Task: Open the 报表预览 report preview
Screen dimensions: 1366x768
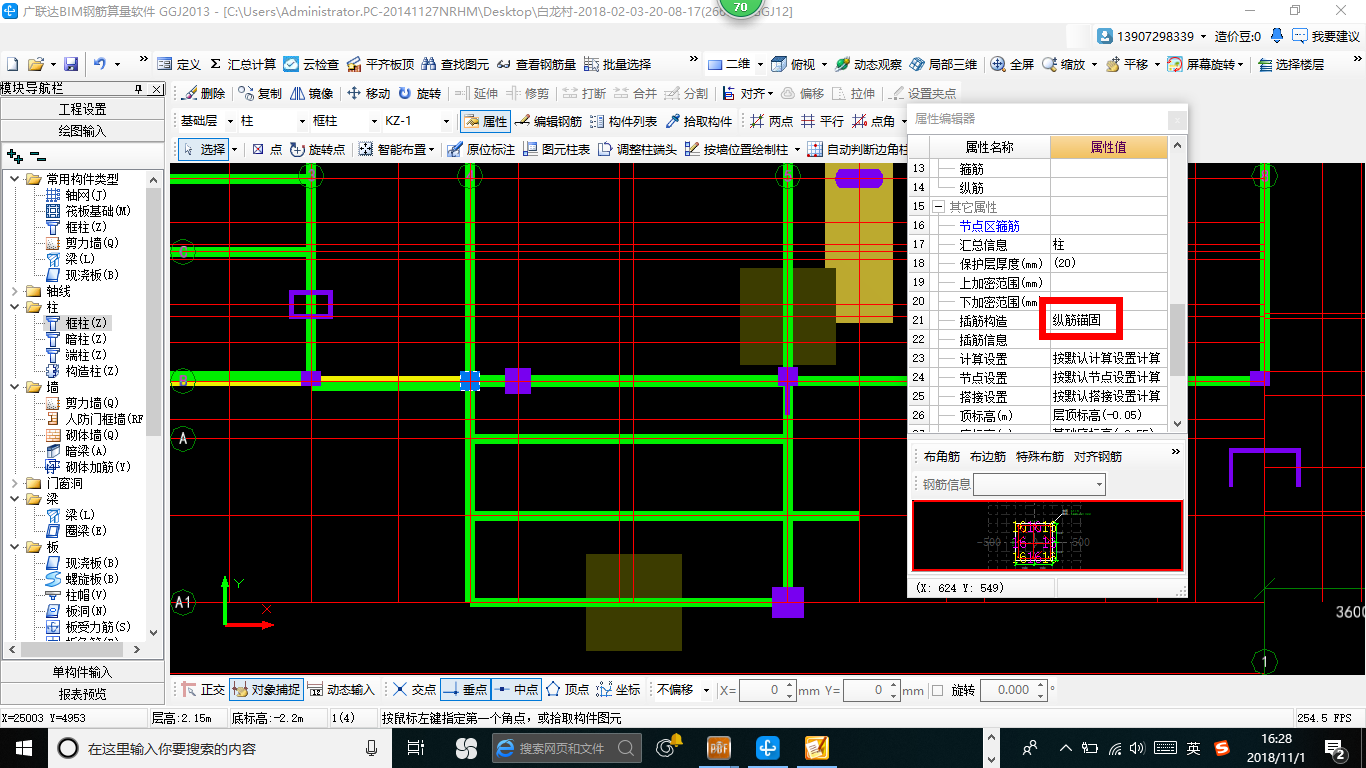Action: (x=83, y=693)
